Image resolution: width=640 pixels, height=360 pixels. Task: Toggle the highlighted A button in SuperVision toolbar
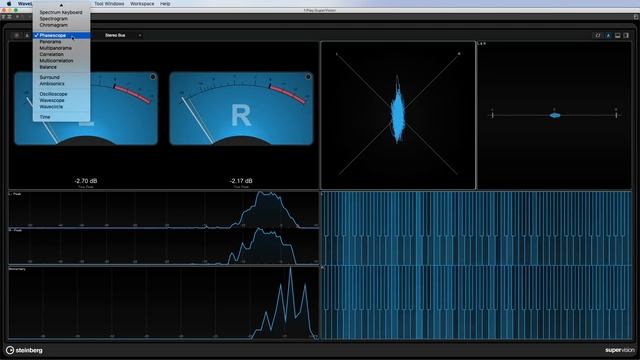(608, 36)
